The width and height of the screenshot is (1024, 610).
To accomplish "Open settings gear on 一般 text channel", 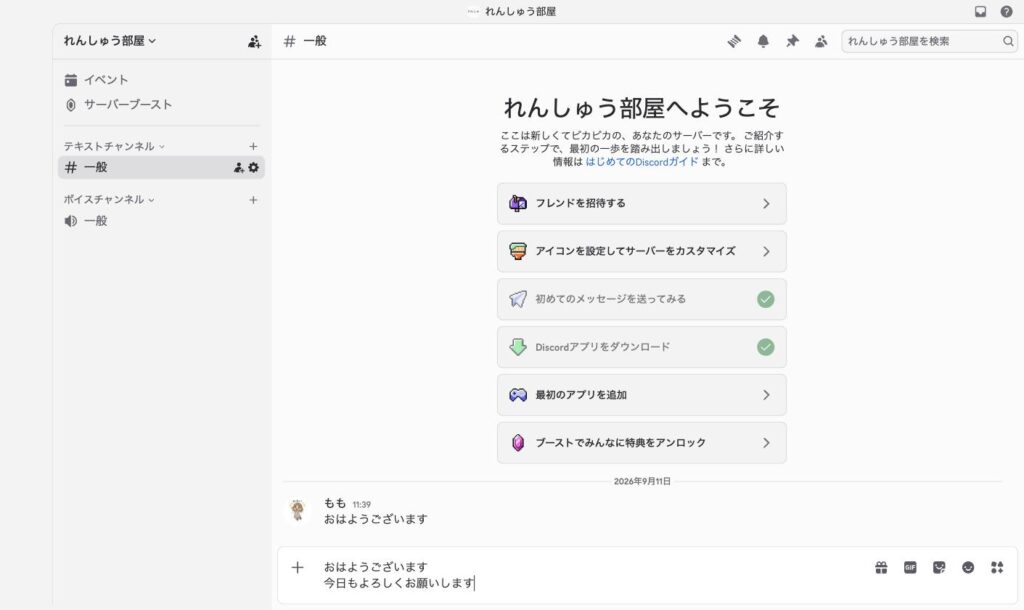I will tap(253, 167).
